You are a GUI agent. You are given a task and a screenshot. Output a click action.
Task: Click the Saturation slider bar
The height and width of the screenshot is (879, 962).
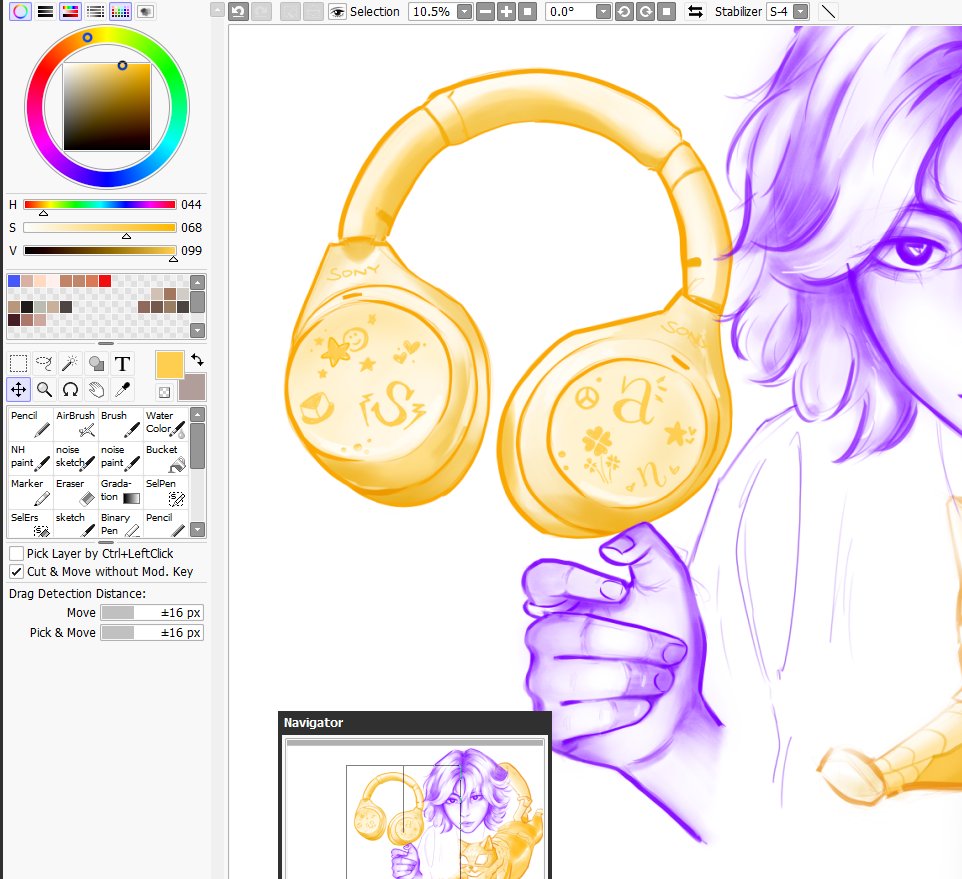pyautogui.click(x=99, y=228)
